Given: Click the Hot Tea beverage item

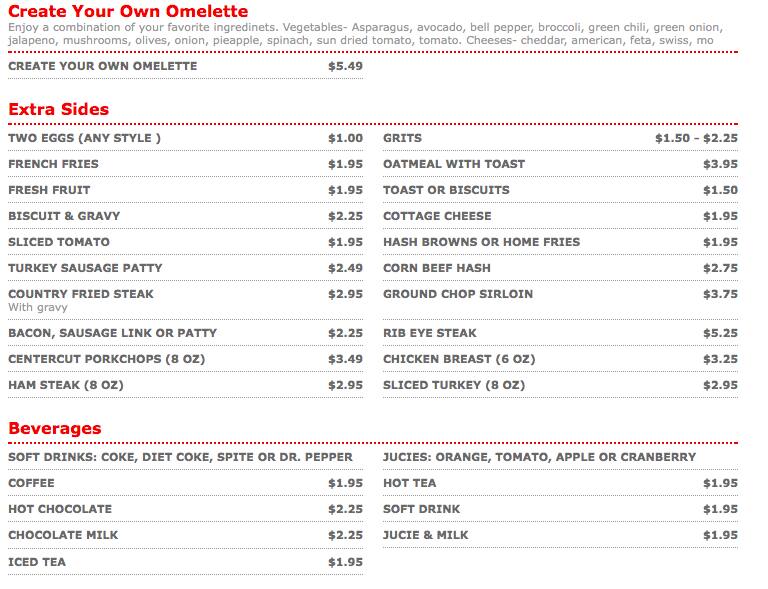Looking at the screenshot, I should coord(410,483).
